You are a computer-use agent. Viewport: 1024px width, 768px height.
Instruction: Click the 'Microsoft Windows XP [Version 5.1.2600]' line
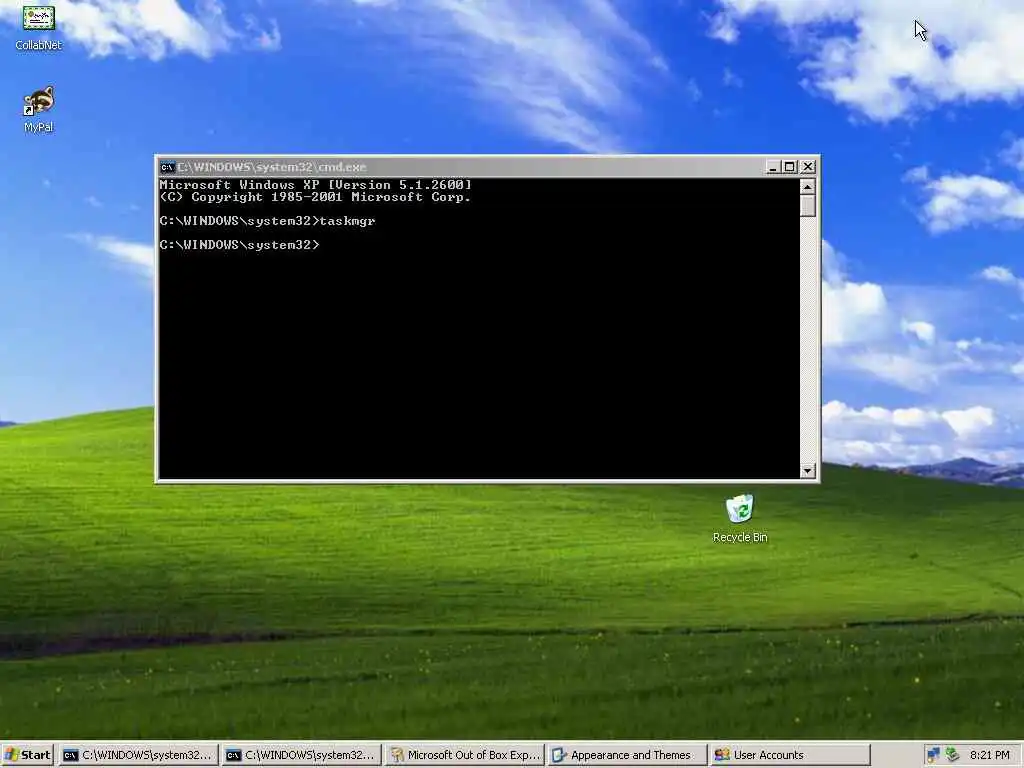coord(315,185)
